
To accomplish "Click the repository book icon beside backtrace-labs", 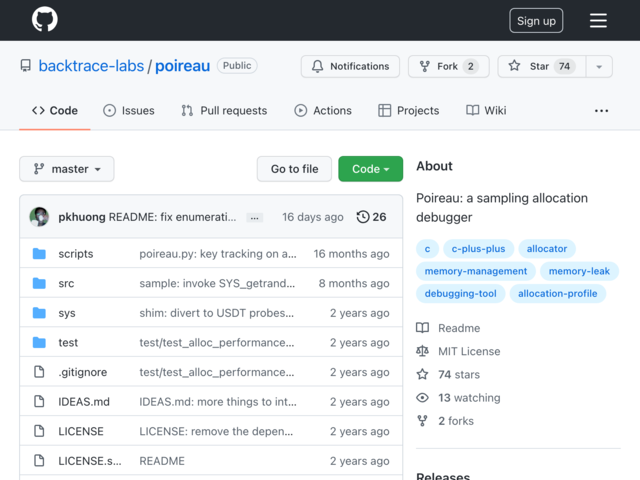I will [x=26, y=66].
